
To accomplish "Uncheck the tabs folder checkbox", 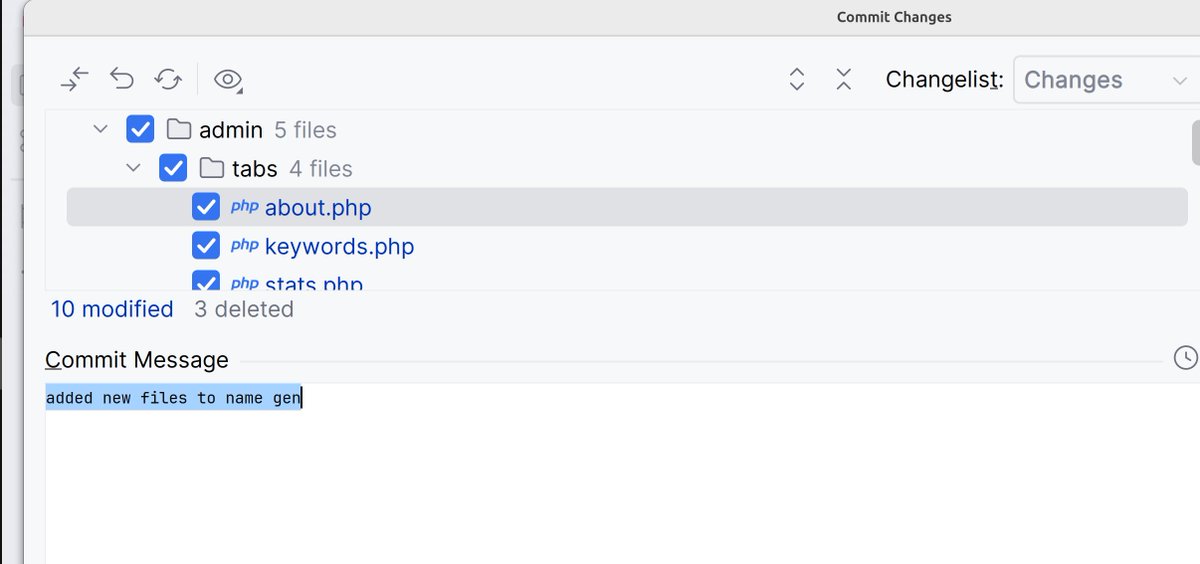I will pos(173,168).
